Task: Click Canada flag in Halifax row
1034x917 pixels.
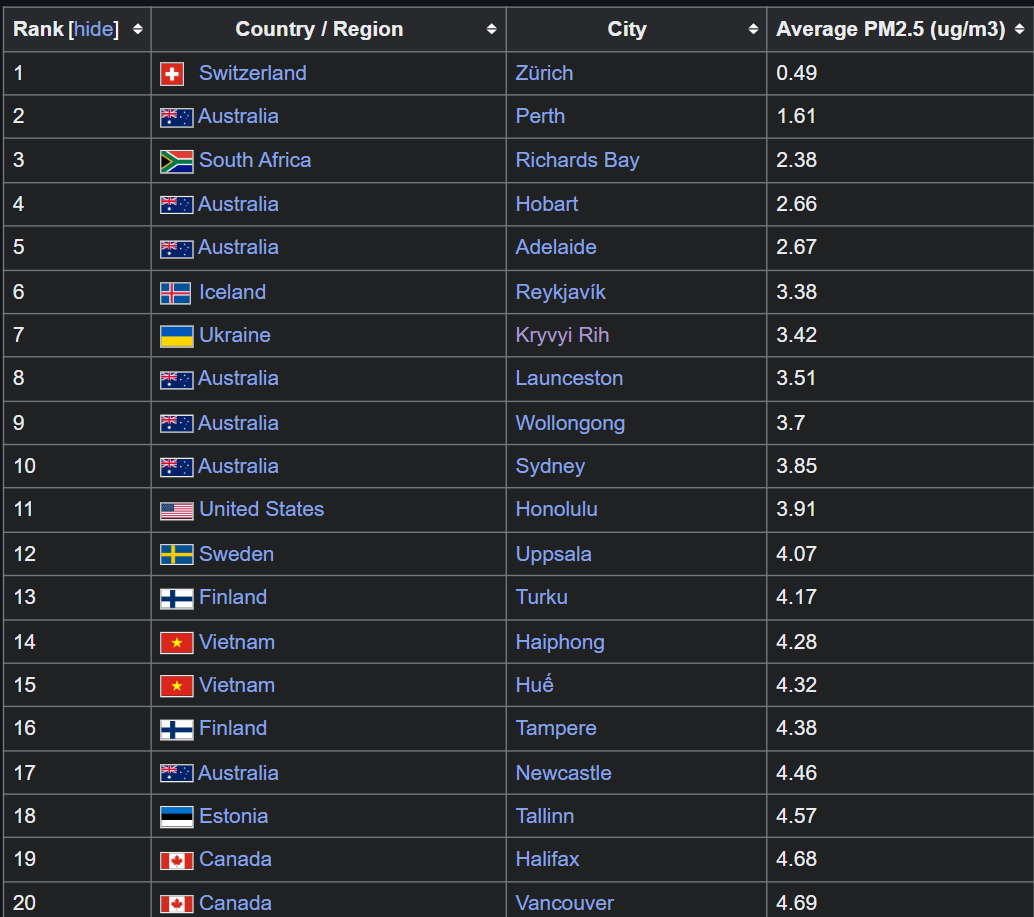Action: pyautogui.click(x=177, y=860)
